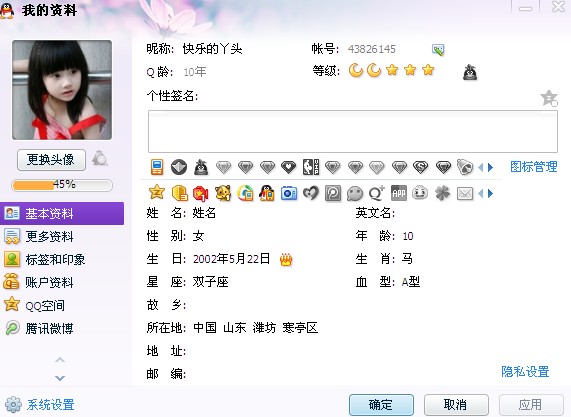
Task: Show previous icons in service icon row
Action: [480, 193]
